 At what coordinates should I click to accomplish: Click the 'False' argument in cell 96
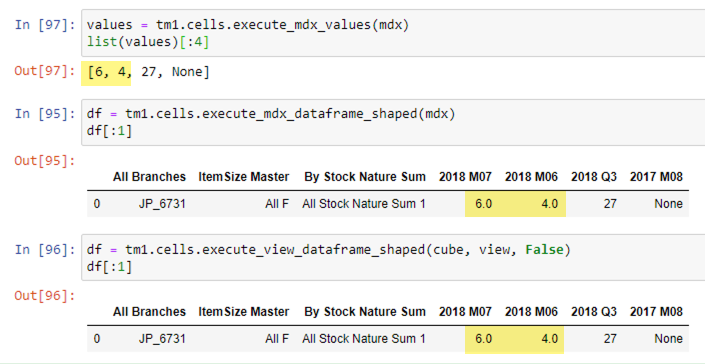pyautogui.click(x=544, y=249)
